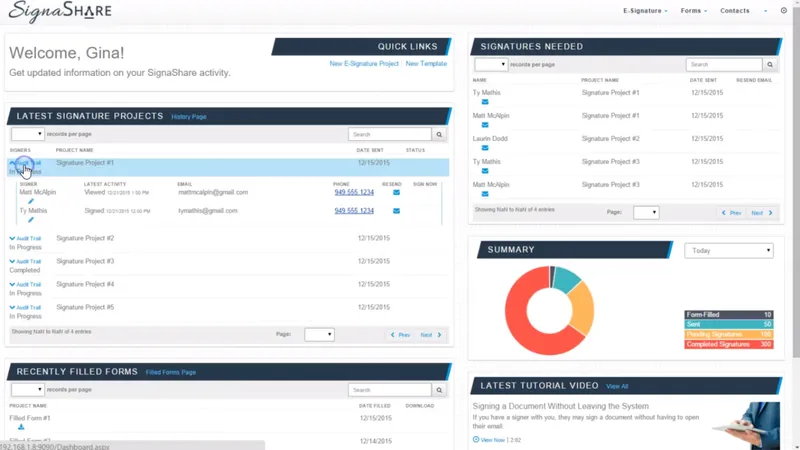The width and height of the screenshot is (800, 450).
Task: Open the E-Signature menu
Action: 645,11
